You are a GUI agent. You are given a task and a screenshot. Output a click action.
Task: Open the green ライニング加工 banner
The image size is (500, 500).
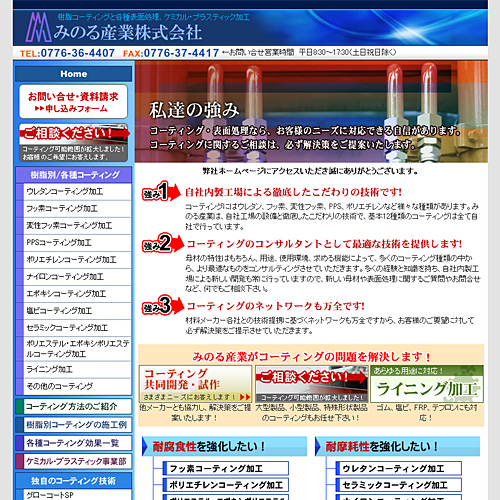click(427, 384)
